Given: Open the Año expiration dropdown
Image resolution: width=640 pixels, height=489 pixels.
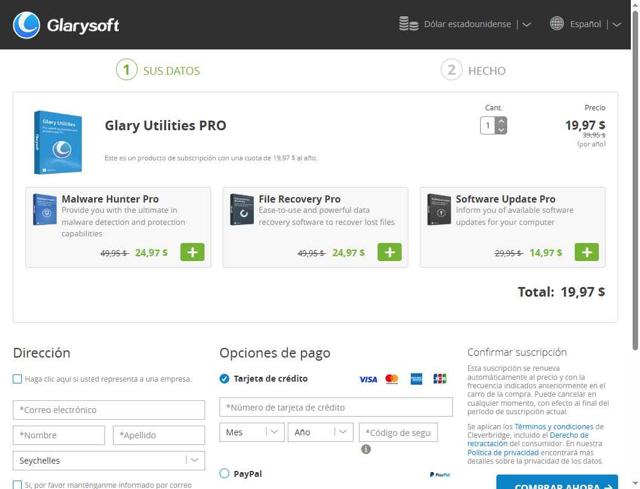Looking at the screenshot, I should point(320,432).
